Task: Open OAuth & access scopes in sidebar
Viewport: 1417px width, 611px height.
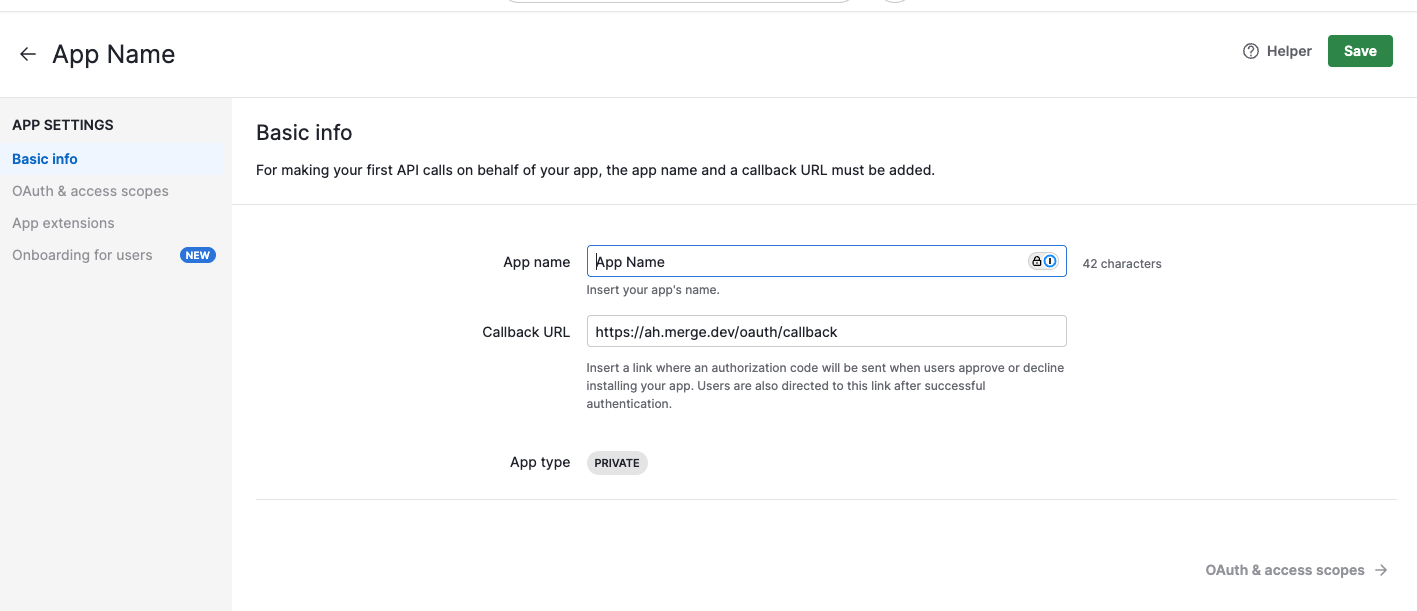Action: (x=90, y=191)
